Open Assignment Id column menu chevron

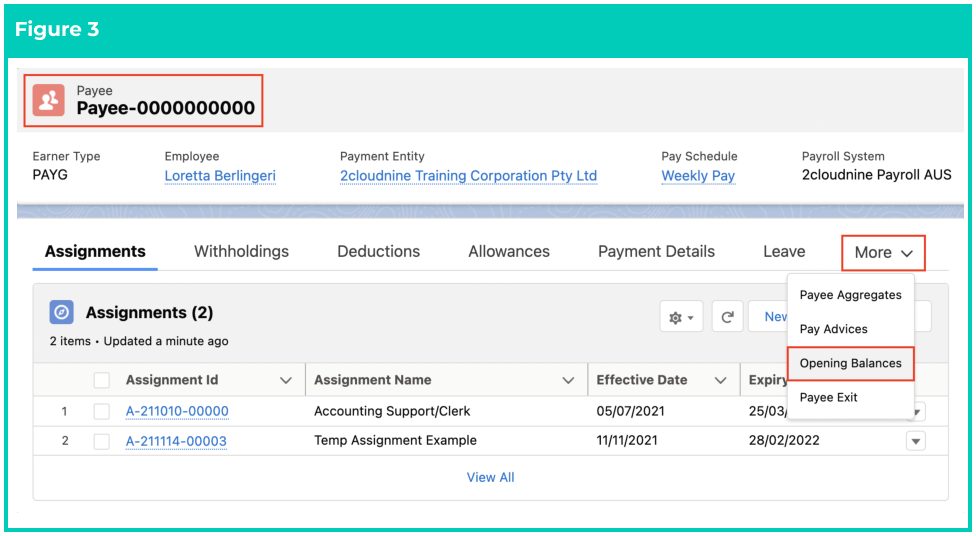(x=286, y=380)
